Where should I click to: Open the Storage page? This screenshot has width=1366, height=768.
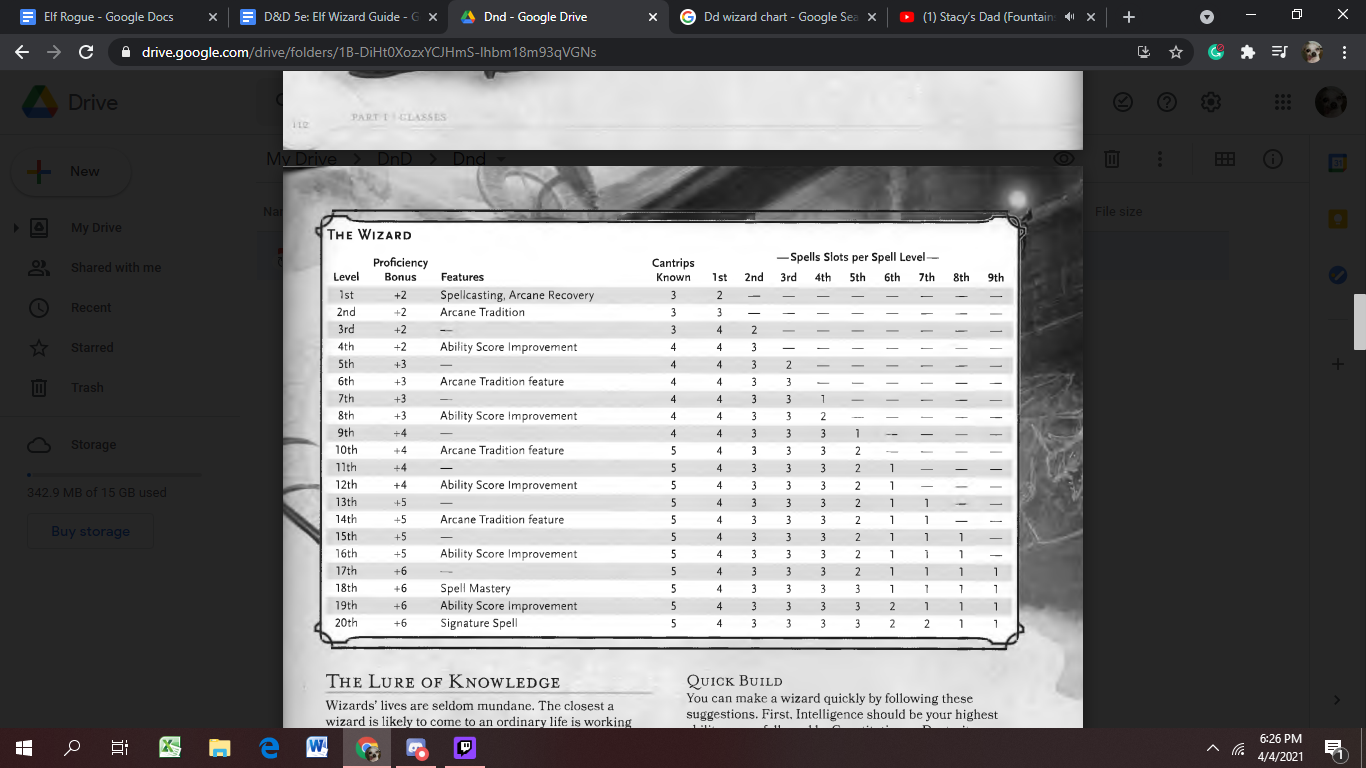[93, 445]
